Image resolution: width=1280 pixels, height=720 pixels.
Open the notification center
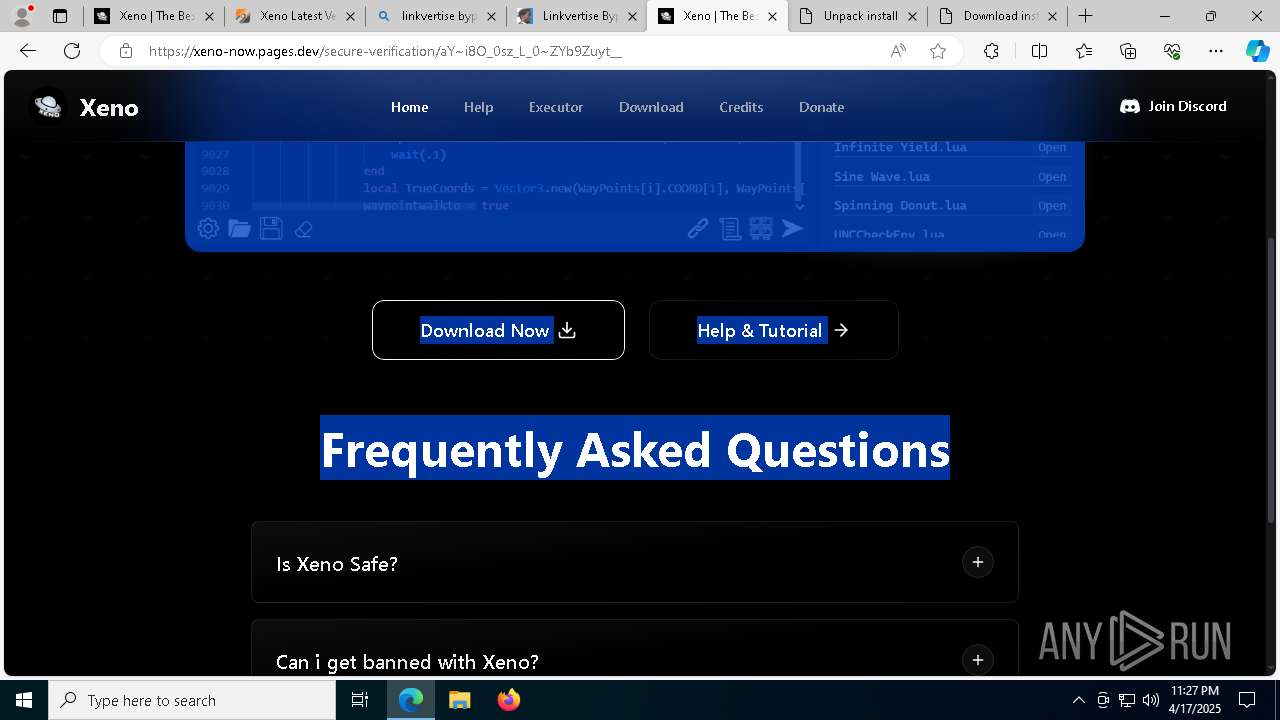[x=1247, y=700]
